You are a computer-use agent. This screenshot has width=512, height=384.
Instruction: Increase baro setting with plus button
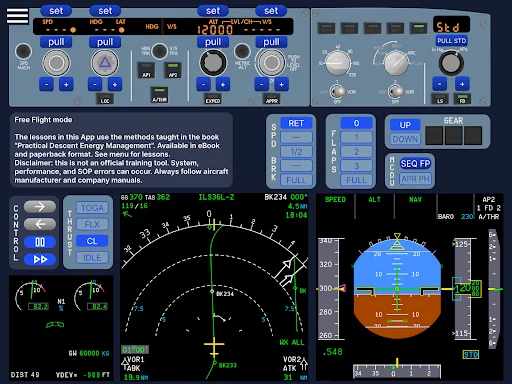point(462,84)
